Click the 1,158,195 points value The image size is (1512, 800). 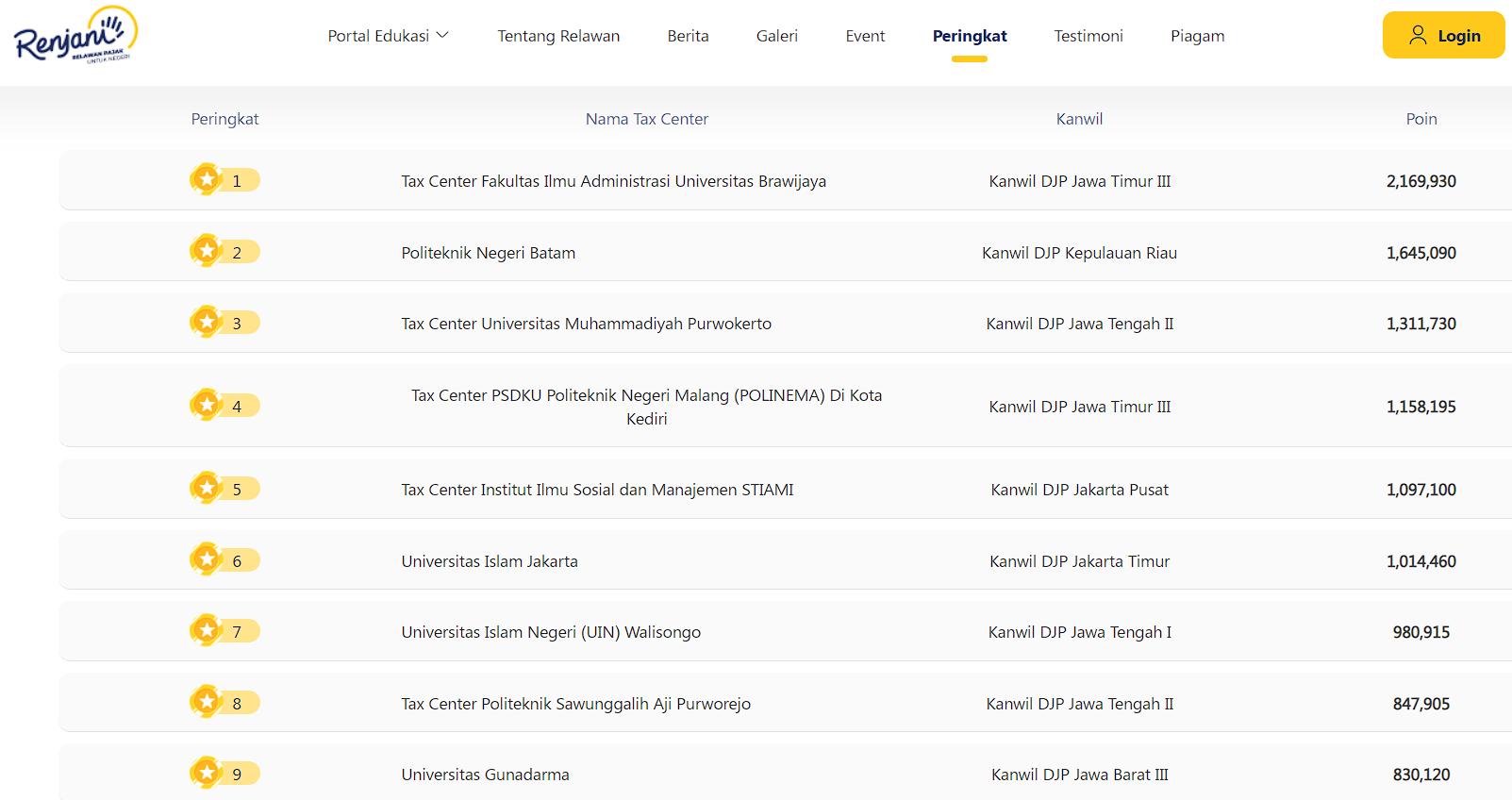click(x=1421, y=407)
